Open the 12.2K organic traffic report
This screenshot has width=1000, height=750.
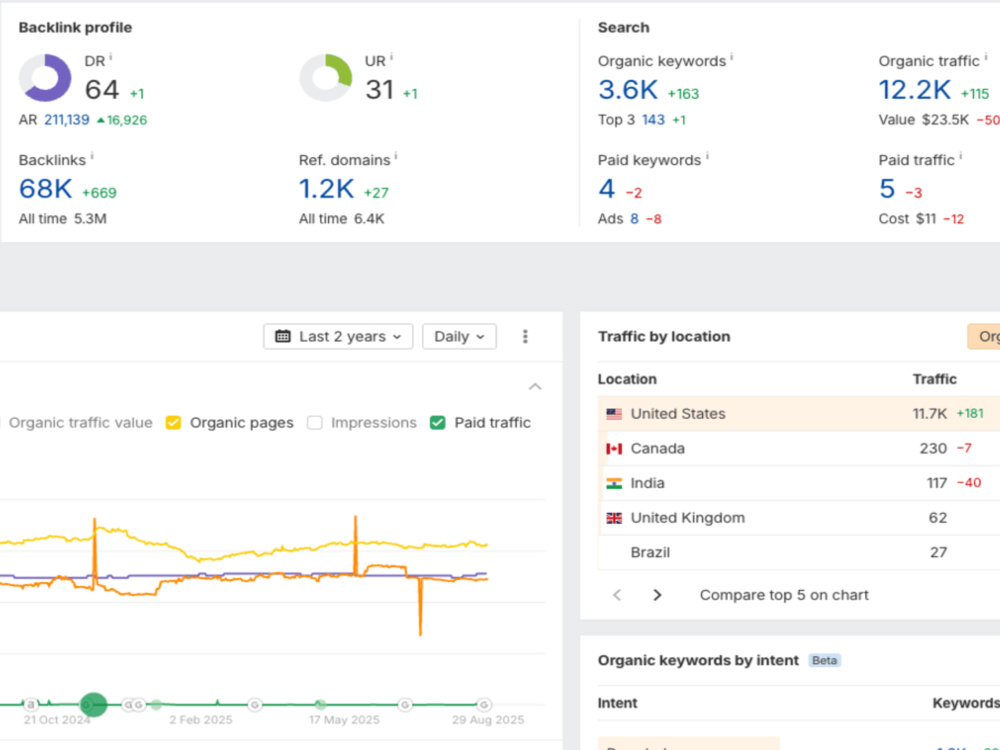(x=915, y=90)
